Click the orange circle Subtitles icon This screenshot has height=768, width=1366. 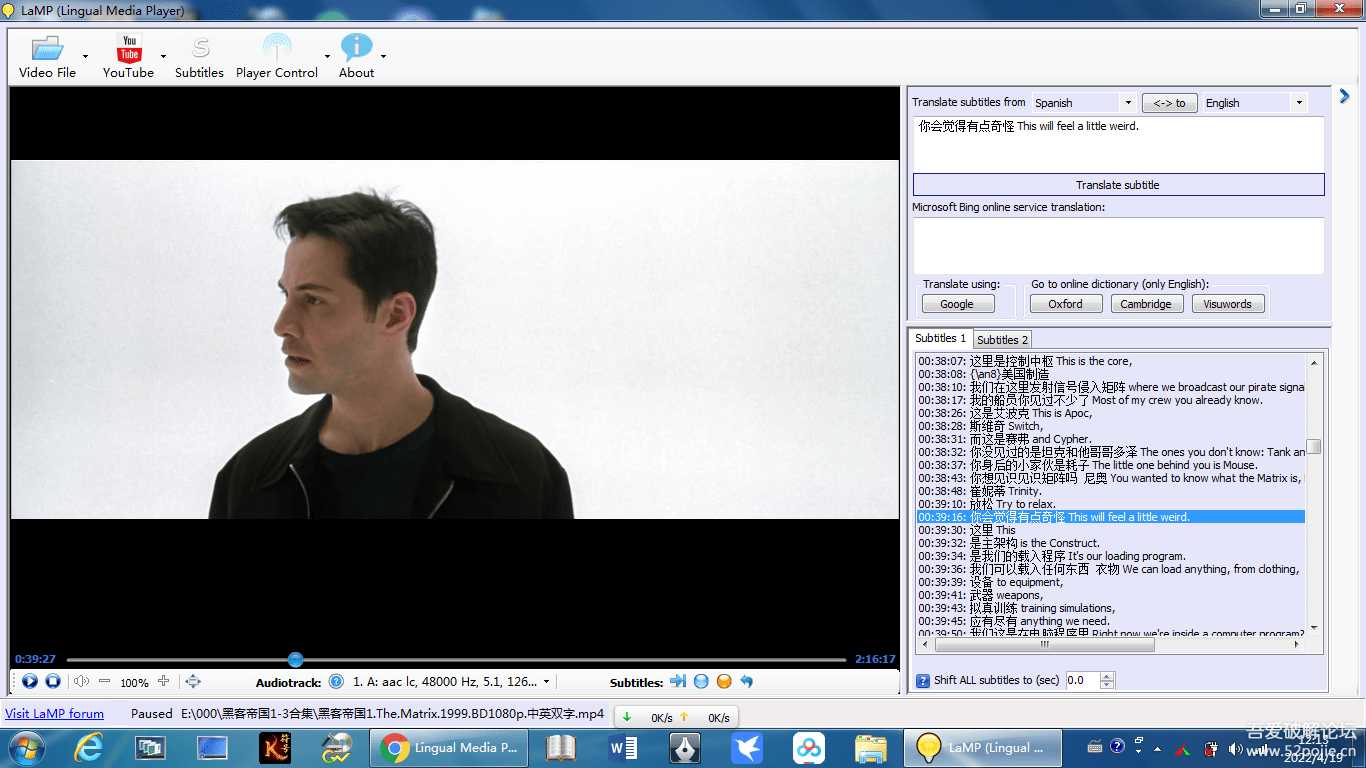[724, 681]
